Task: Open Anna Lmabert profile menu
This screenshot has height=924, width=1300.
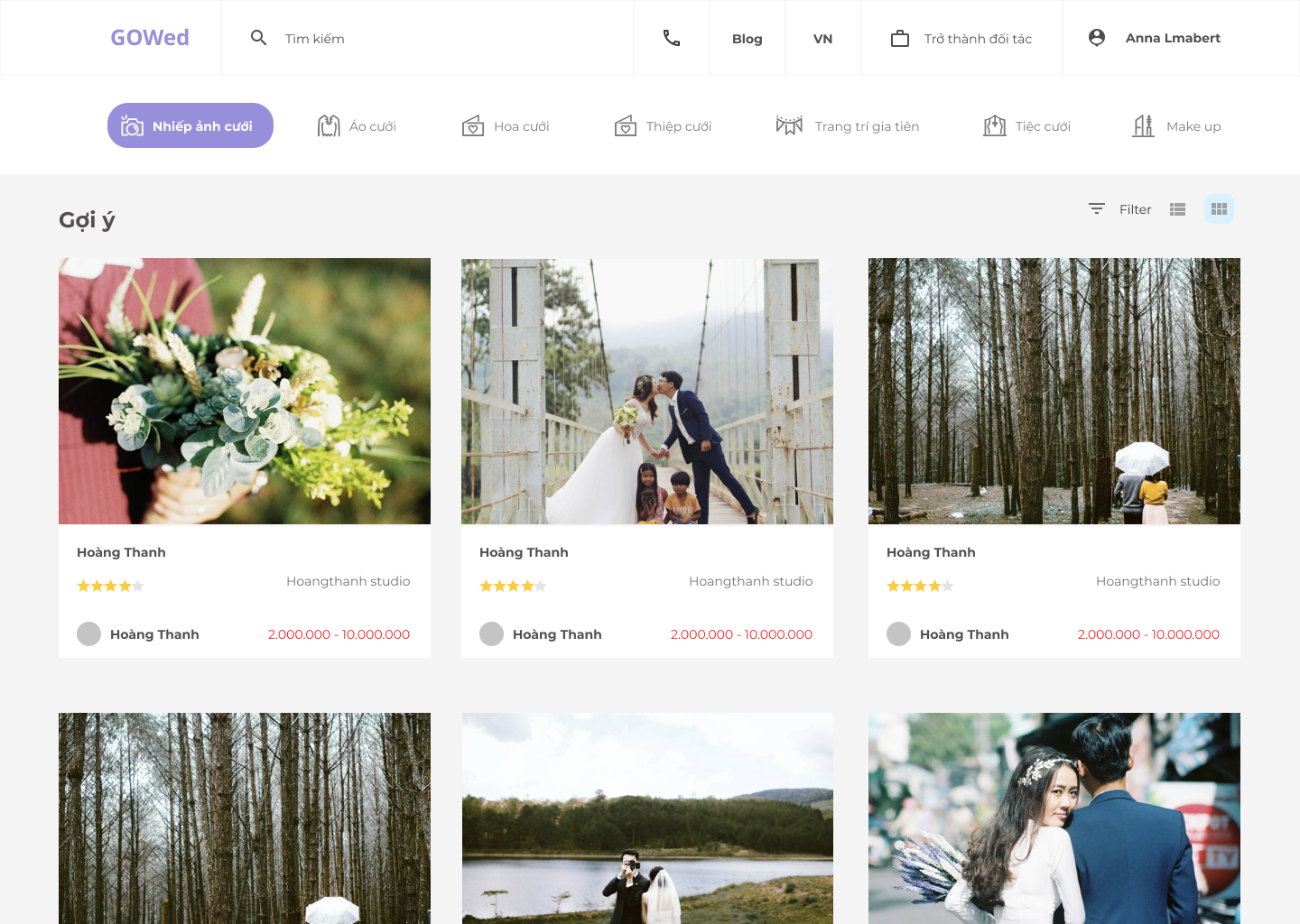Action: coord(1173,38)
